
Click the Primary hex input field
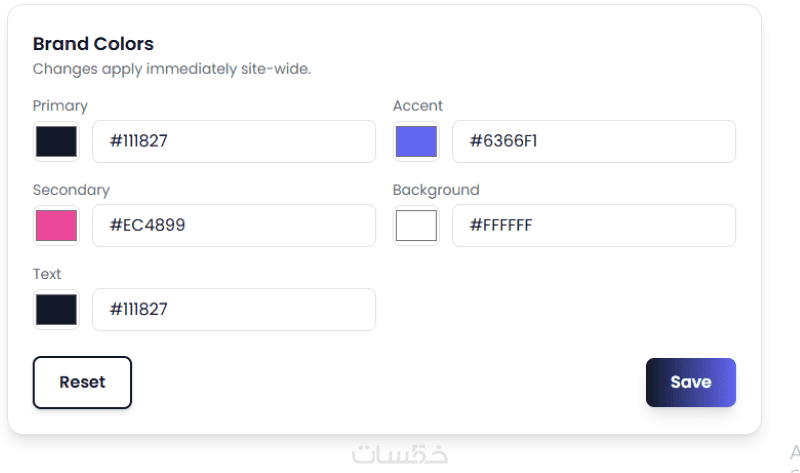click(234, 142)
